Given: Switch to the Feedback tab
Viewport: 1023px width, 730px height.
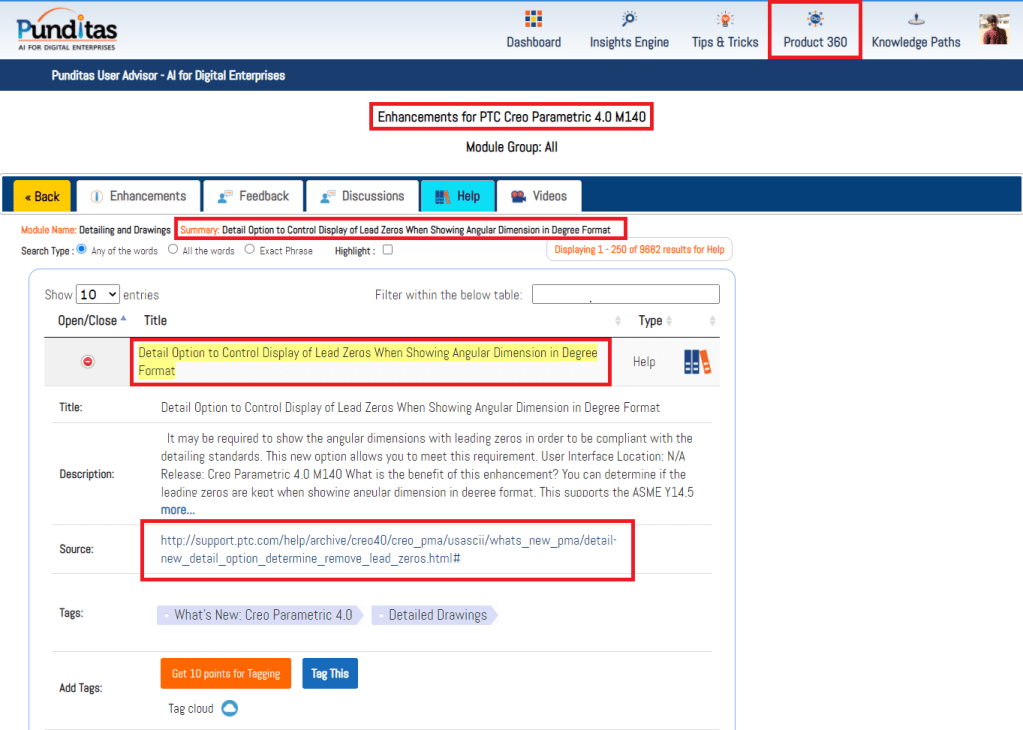Looking at the screenshot, I should point(253,196).
